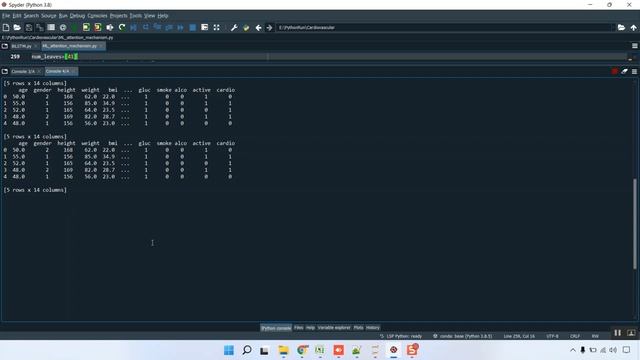The image size is (640, 360).
Task: Go forward to the next cursor location
Action: click(x=269, y=27)
